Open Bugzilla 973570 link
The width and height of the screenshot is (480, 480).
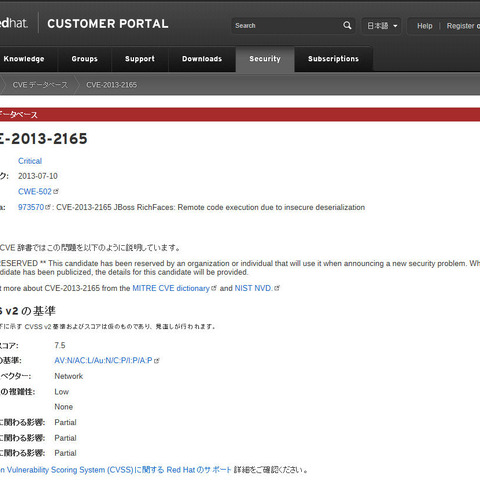pos(31,207)
